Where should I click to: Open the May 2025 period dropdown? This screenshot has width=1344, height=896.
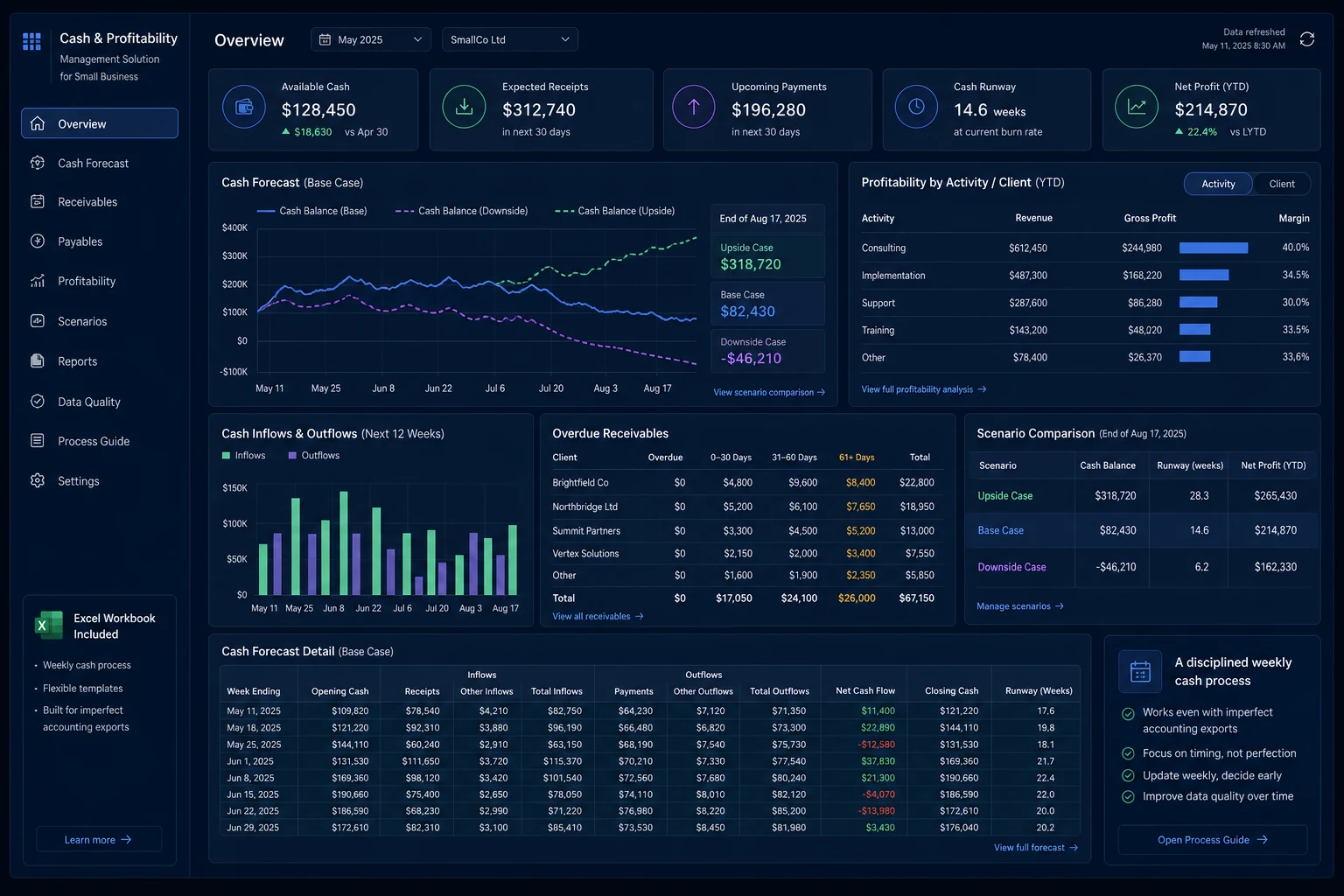pos(371,39)
